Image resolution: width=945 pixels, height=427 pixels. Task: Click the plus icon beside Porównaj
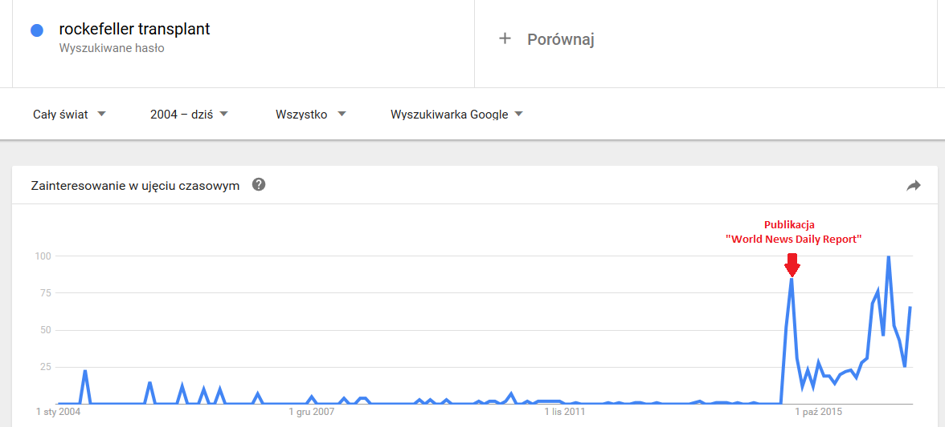click(x=505, y=39)
